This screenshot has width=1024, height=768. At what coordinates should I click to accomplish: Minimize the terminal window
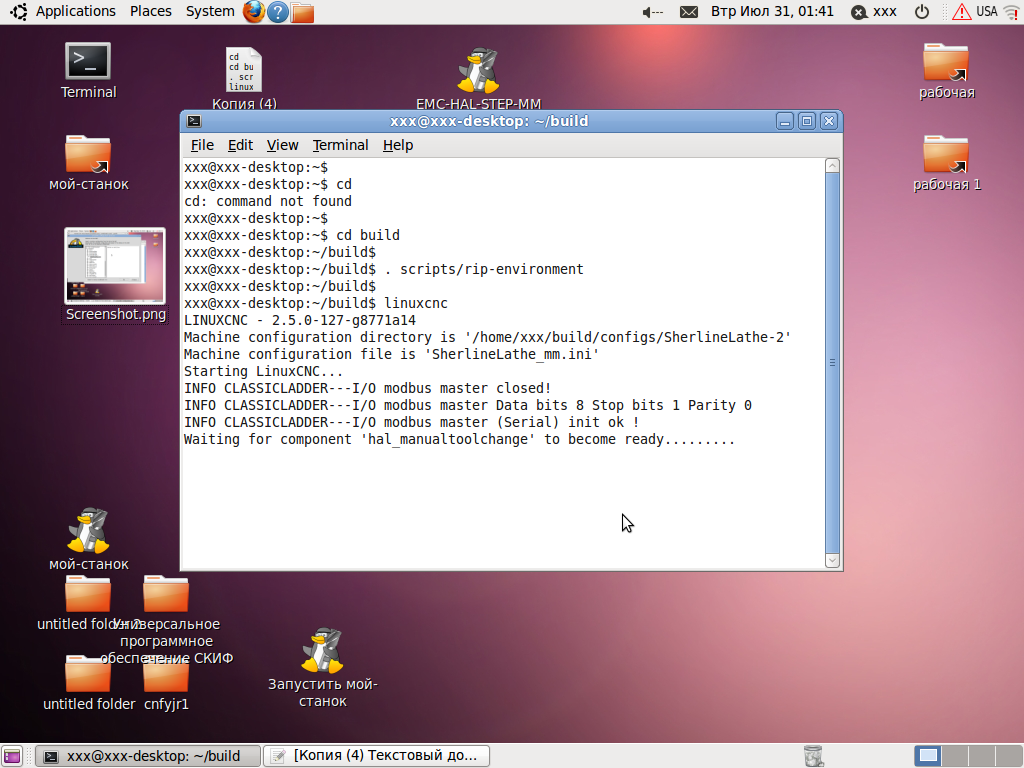784,121
